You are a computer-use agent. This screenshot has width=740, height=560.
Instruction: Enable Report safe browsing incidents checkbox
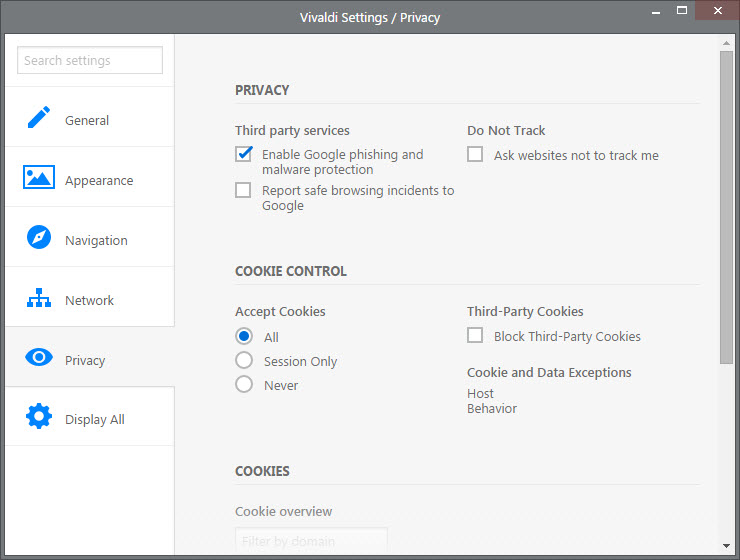tap(243, 190)
